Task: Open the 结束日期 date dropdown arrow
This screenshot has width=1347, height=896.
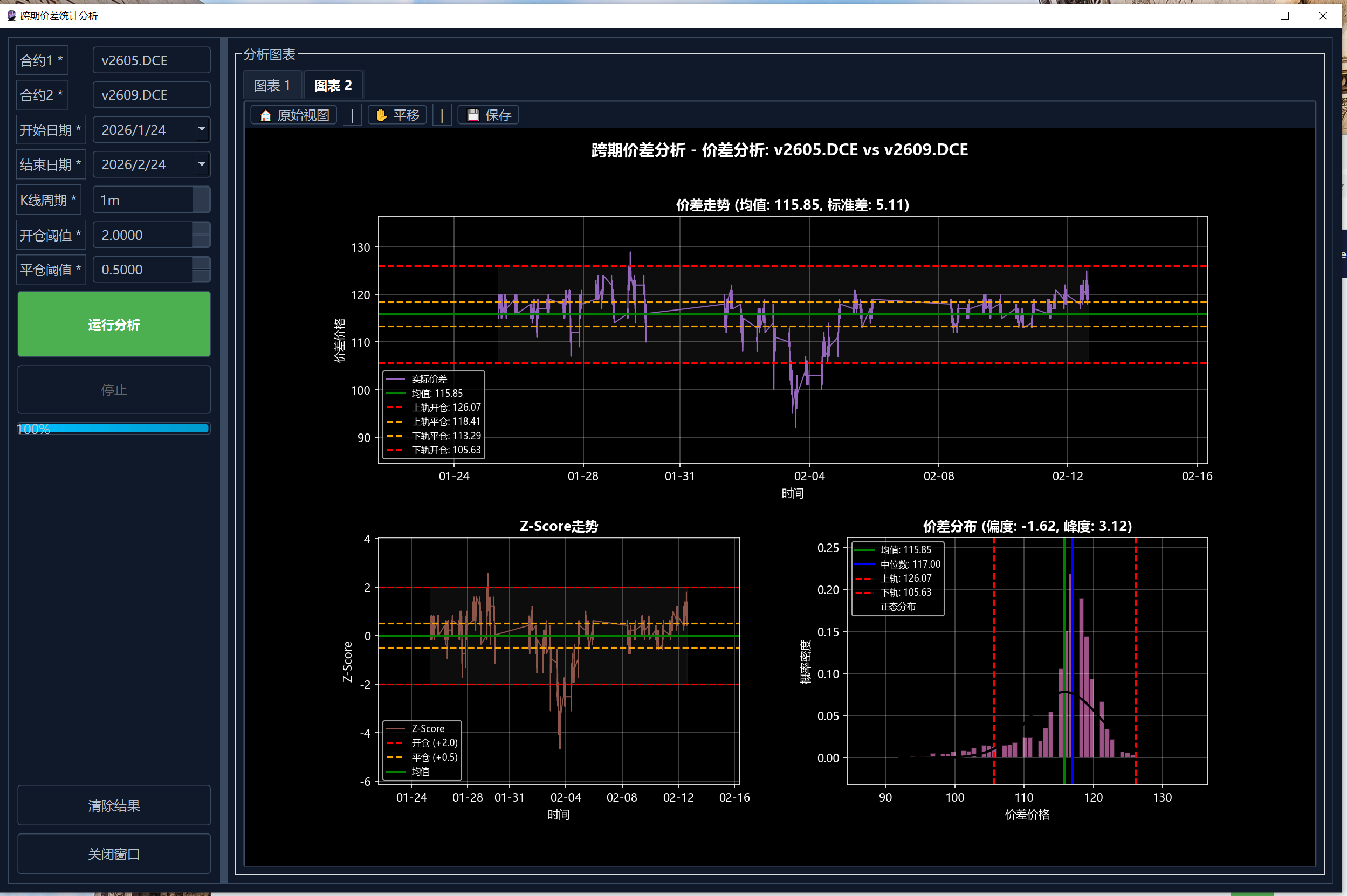Action: [201, 164]
